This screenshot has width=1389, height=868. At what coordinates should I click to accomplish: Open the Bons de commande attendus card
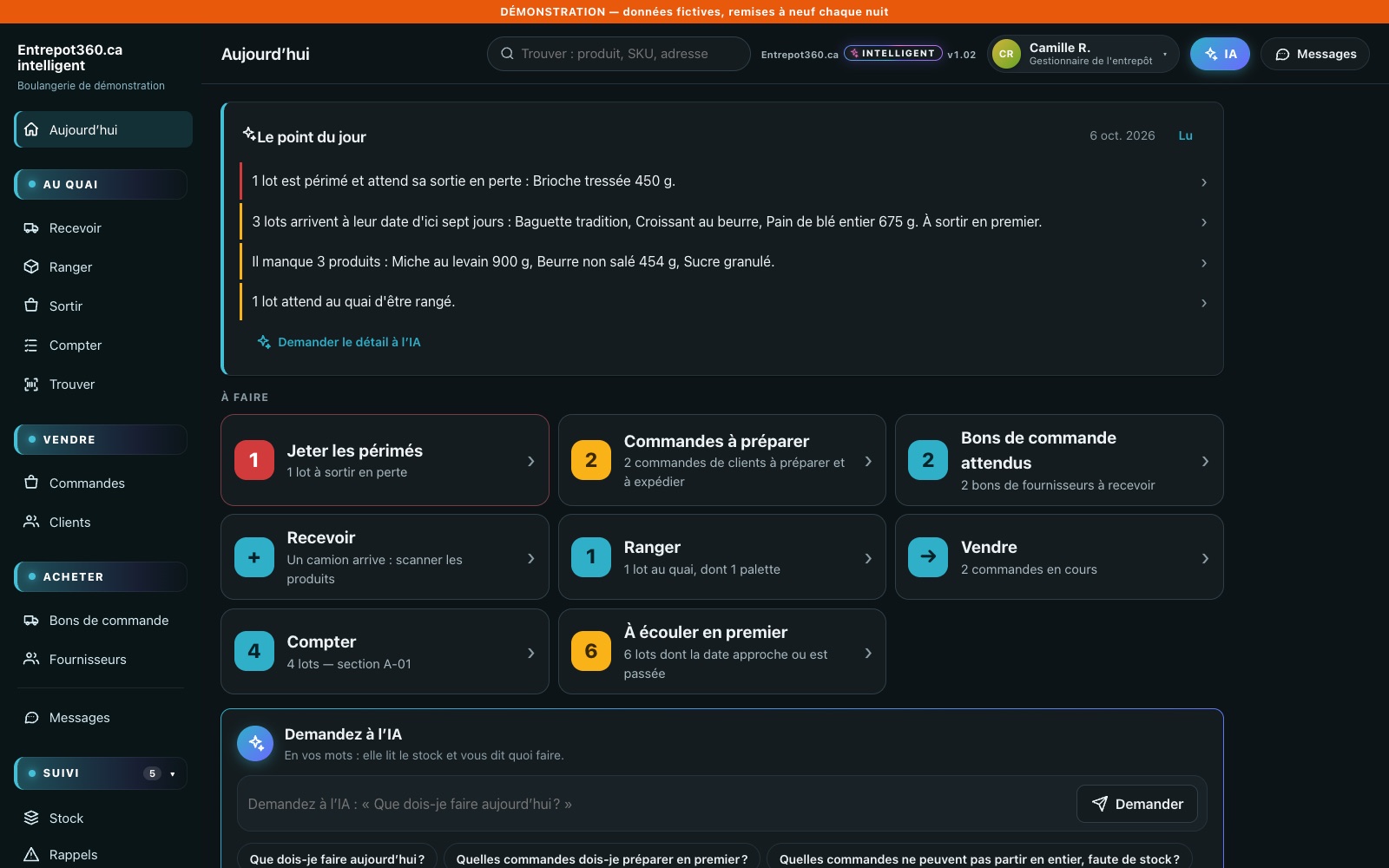coord(1059,460)
